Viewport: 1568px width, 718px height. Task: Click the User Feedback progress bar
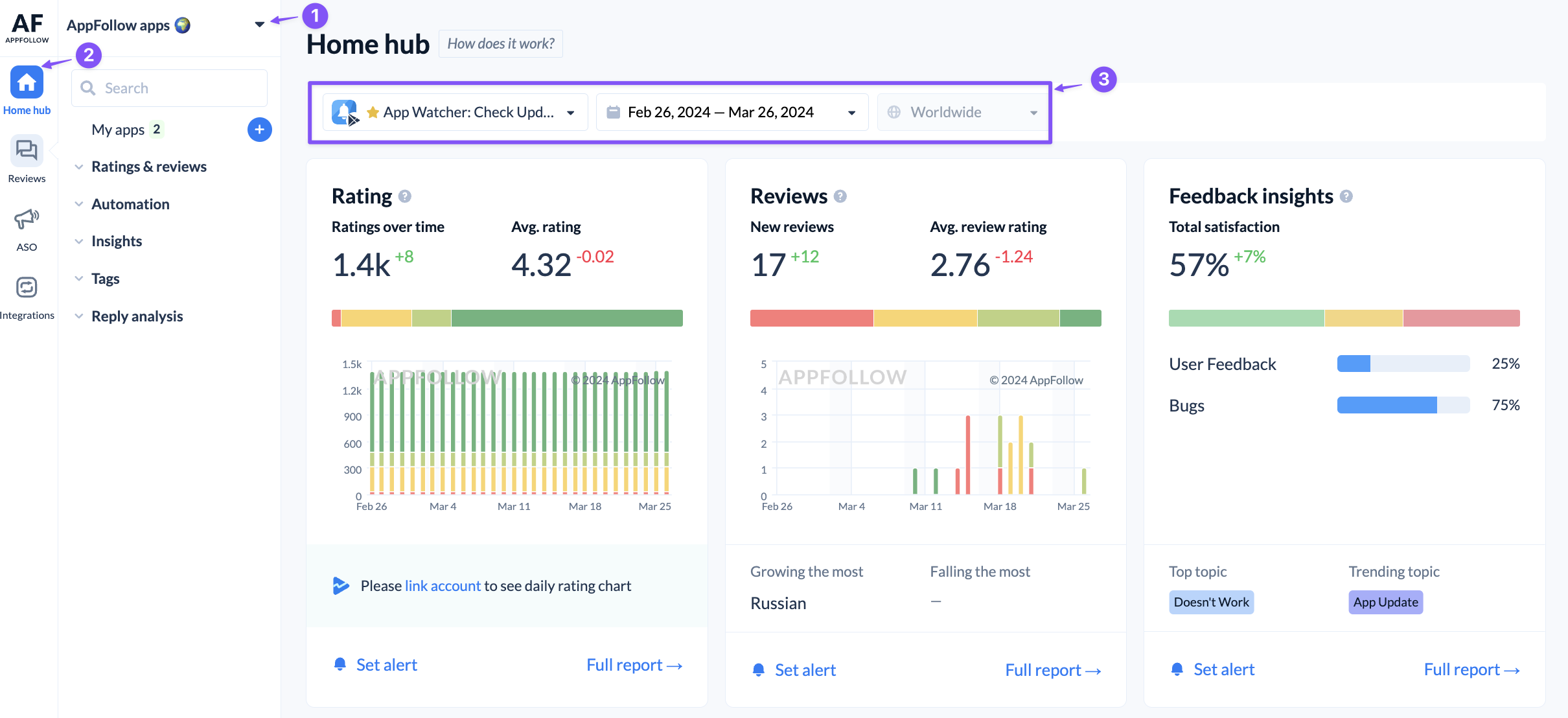[x=1403, y=364]
